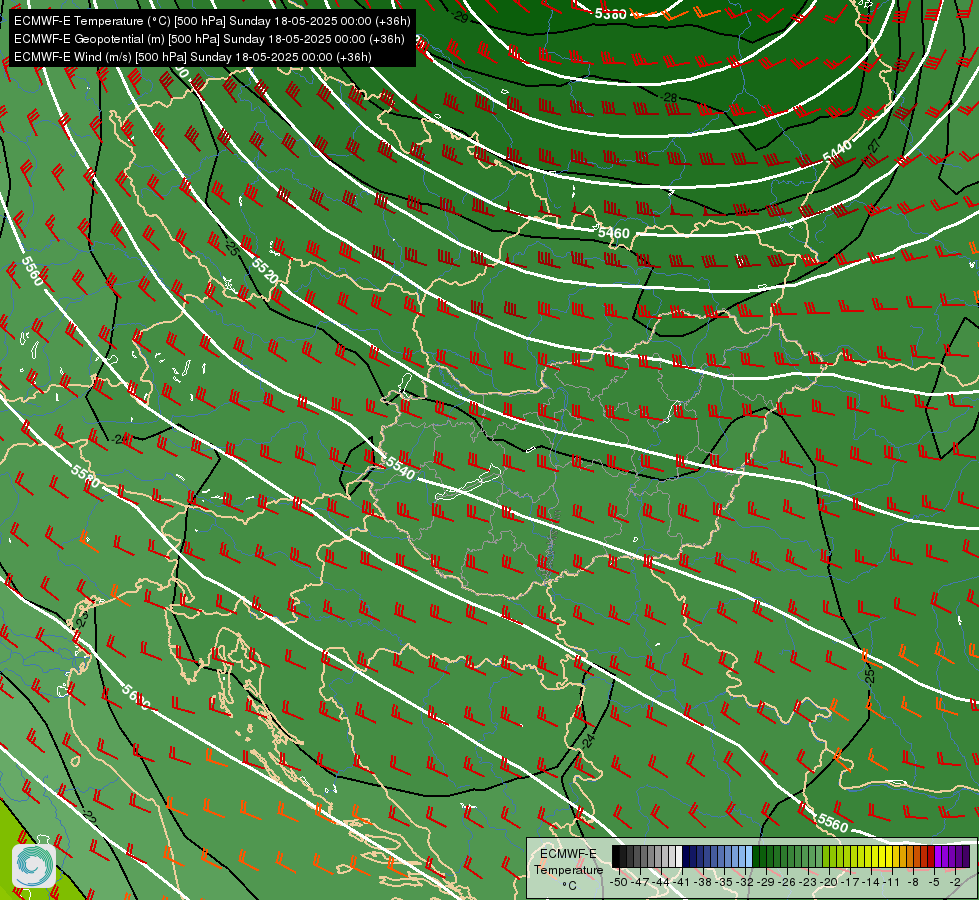Click the -8 legend tick label
This screenshot has width=979, height=900.
point(913,883)
